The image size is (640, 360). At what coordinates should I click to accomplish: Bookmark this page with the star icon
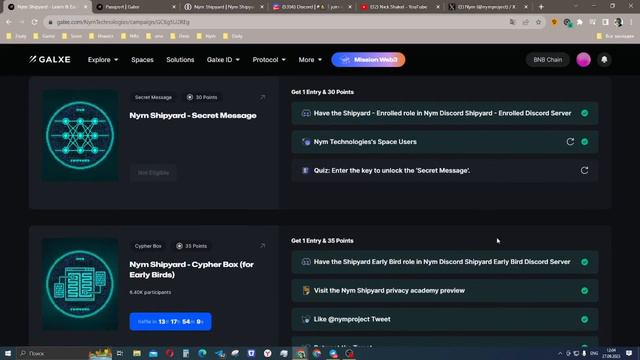pyautogui.click(x=538, y=22)
